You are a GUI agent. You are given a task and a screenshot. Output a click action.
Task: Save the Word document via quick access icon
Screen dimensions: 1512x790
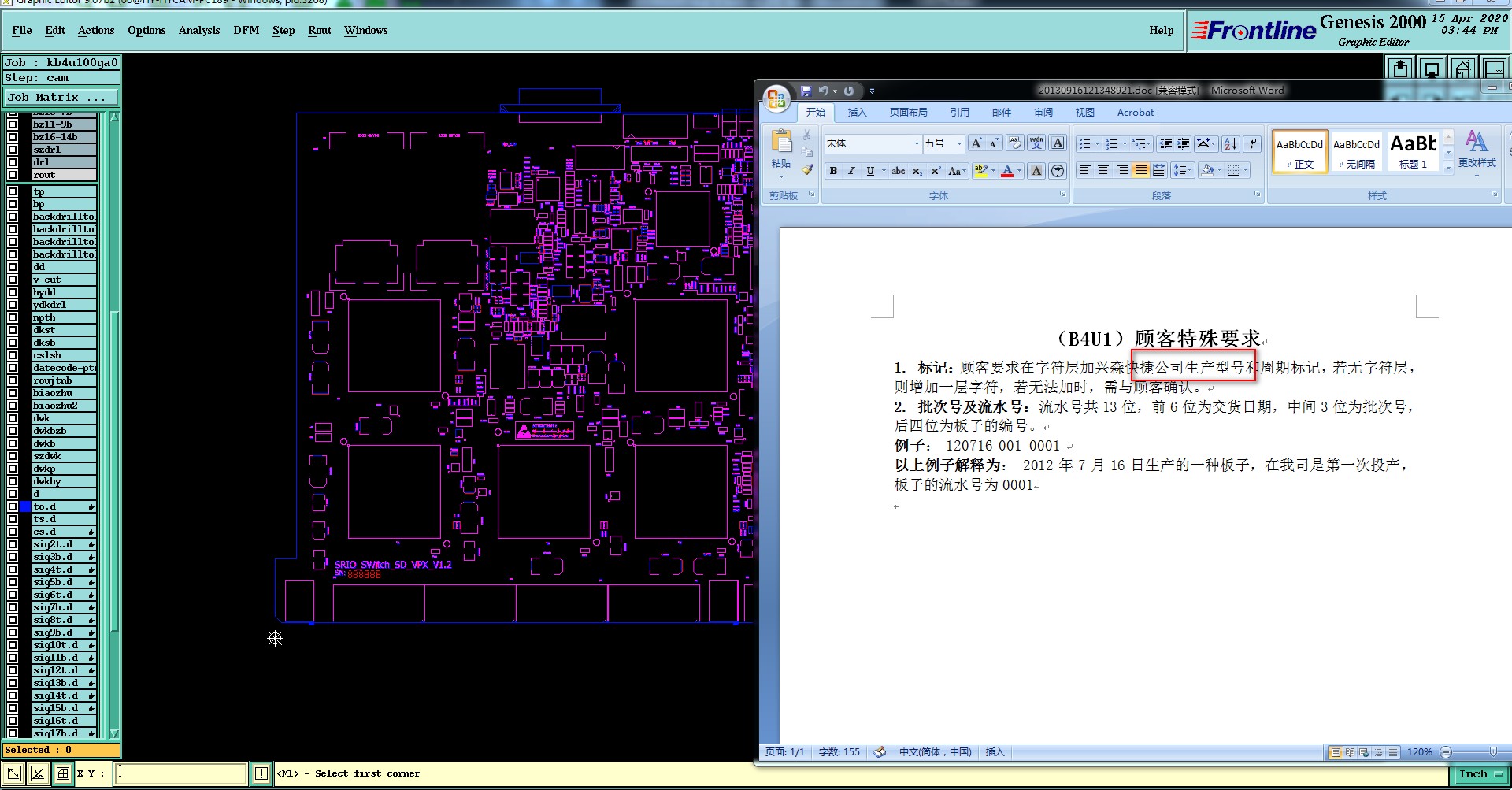pyautogui.click(x=806, y=91)
